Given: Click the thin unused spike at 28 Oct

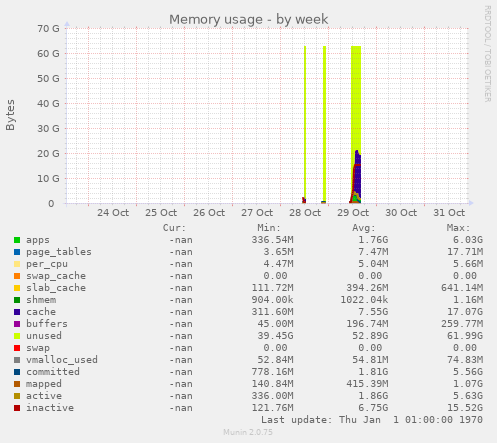Looking at the screenshot, I should click(x=305, y=123).
